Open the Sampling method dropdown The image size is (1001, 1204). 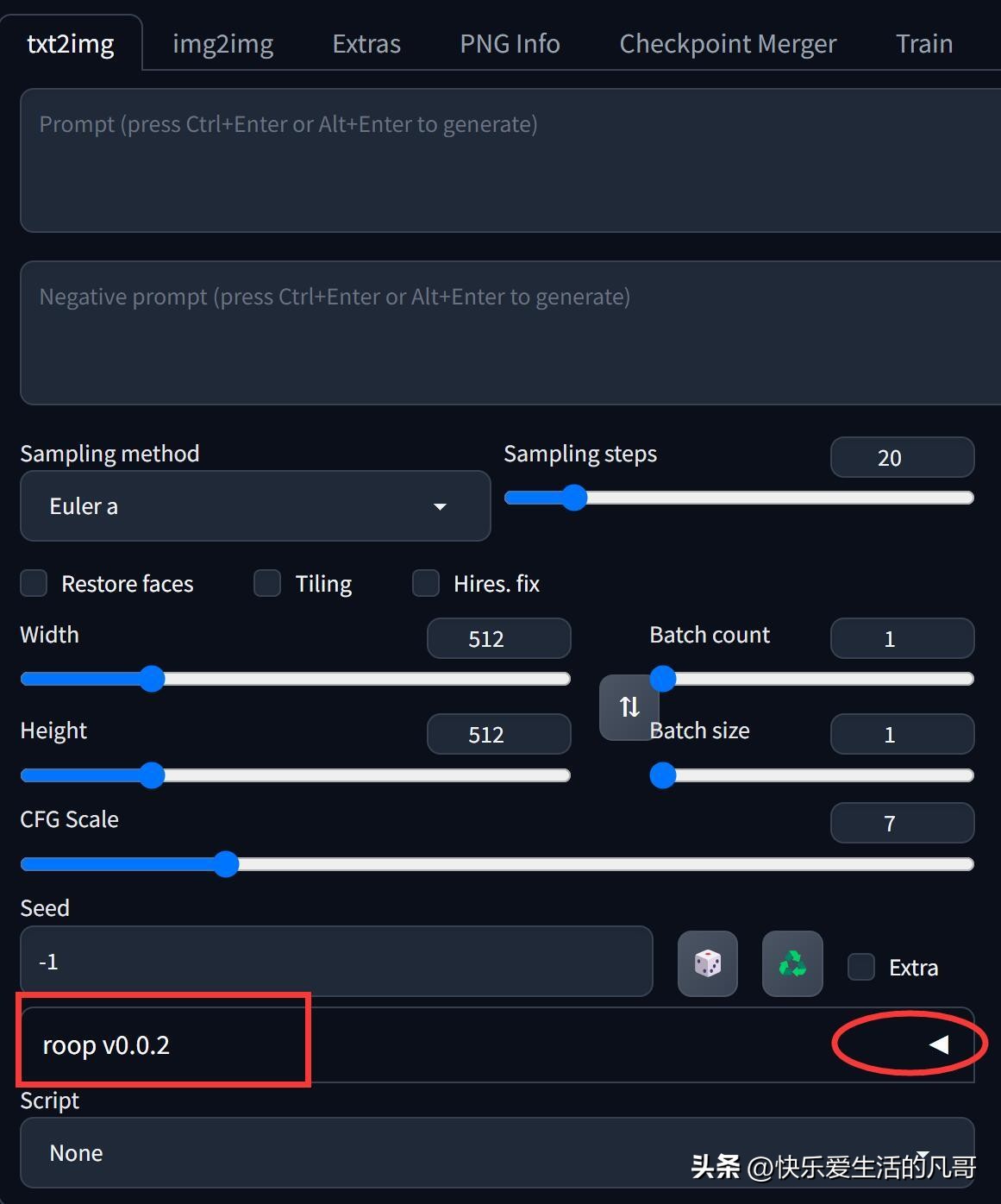[x=255, y=506]
